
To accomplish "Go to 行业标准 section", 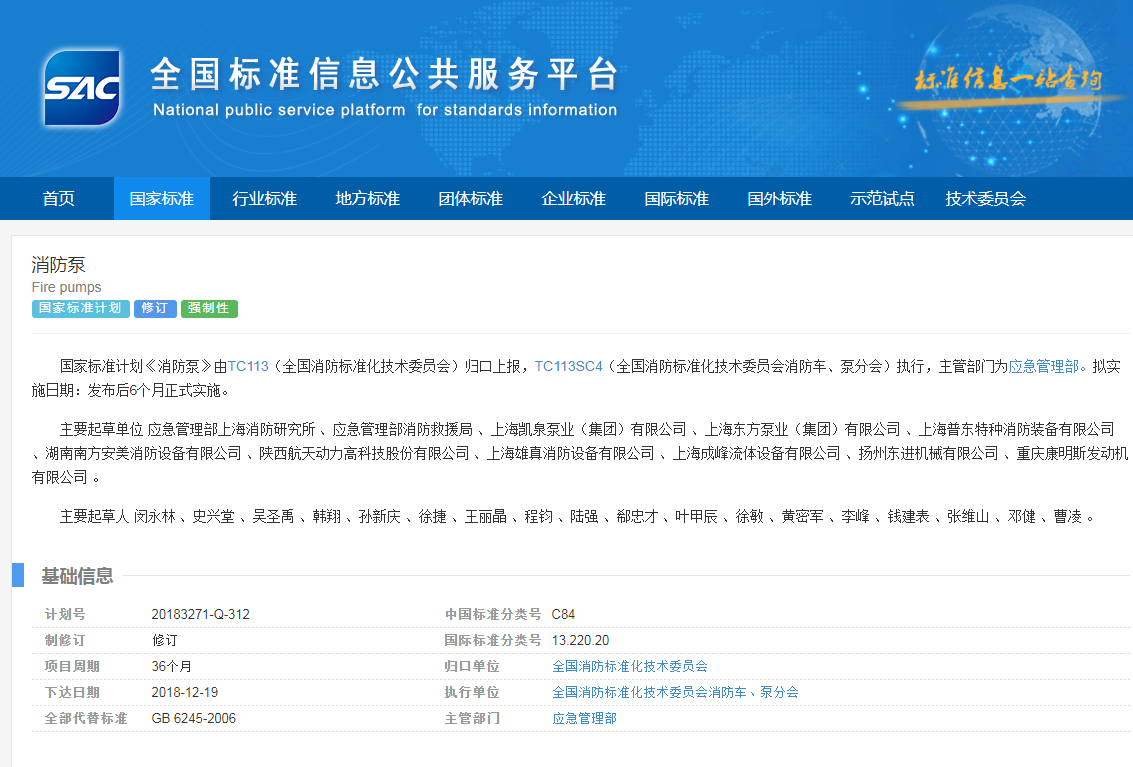I will click(265, 198).
